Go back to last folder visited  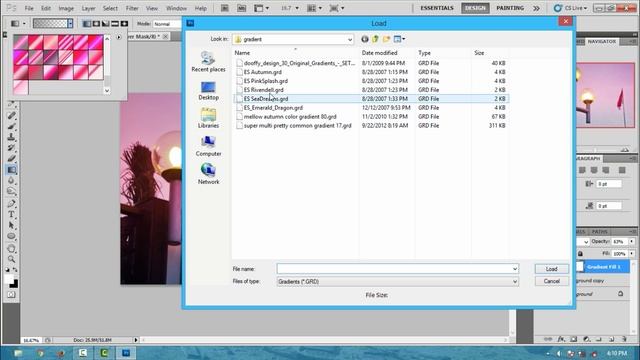tap(364, 39)
